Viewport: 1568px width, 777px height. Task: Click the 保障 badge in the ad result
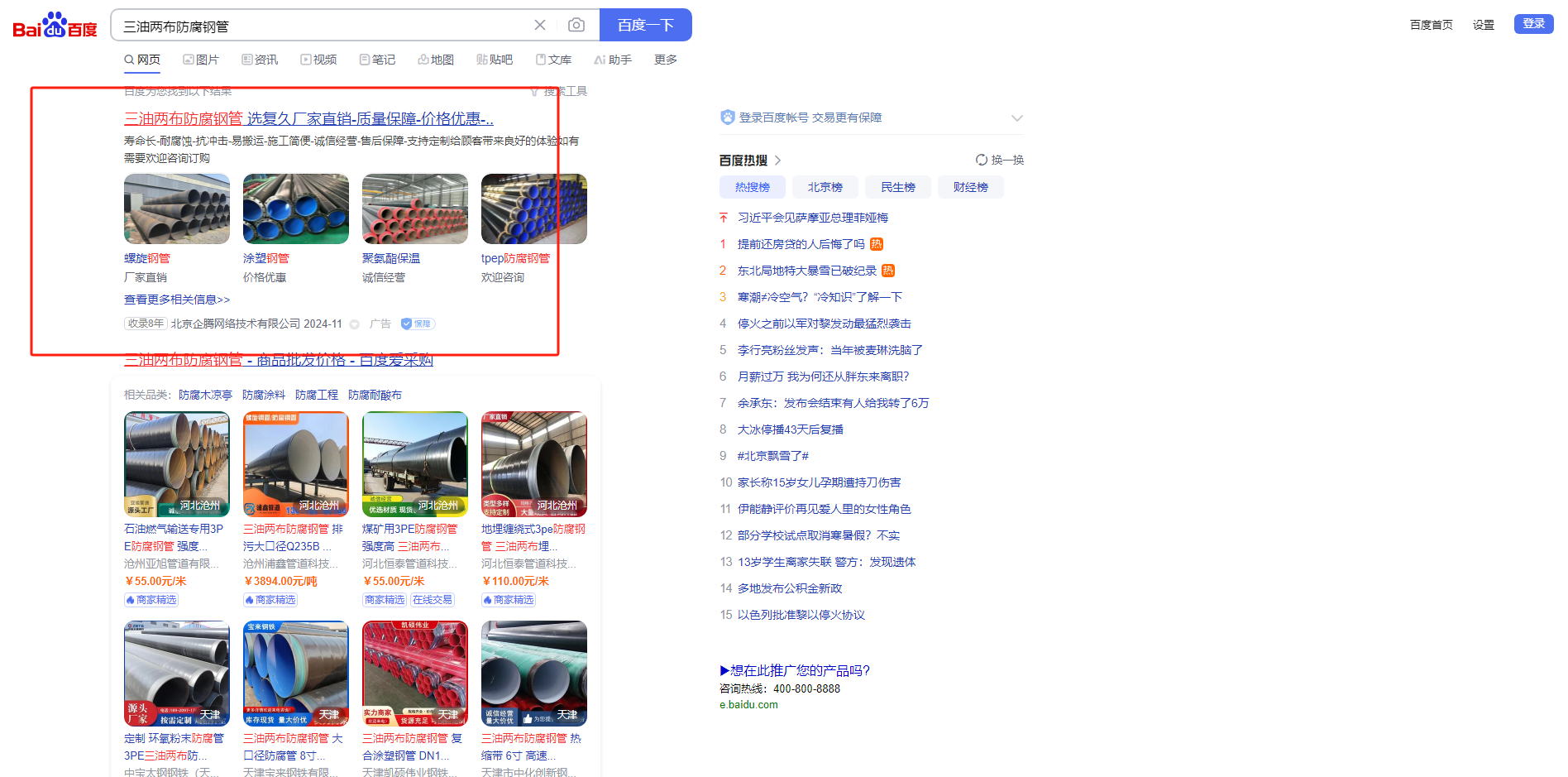tap(418, 324)
